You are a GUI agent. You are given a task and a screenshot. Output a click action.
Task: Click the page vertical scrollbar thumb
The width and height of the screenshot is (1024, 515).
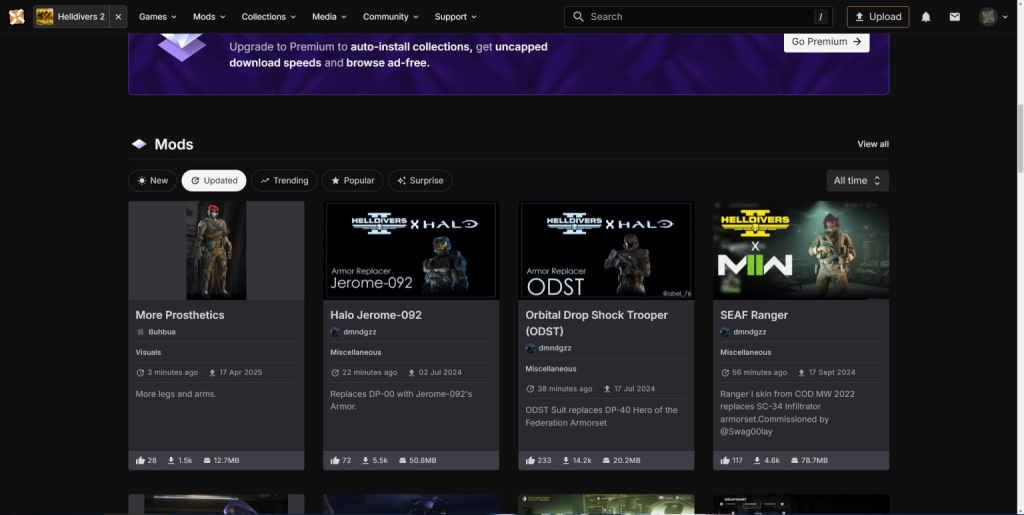tap(1021, 137)
